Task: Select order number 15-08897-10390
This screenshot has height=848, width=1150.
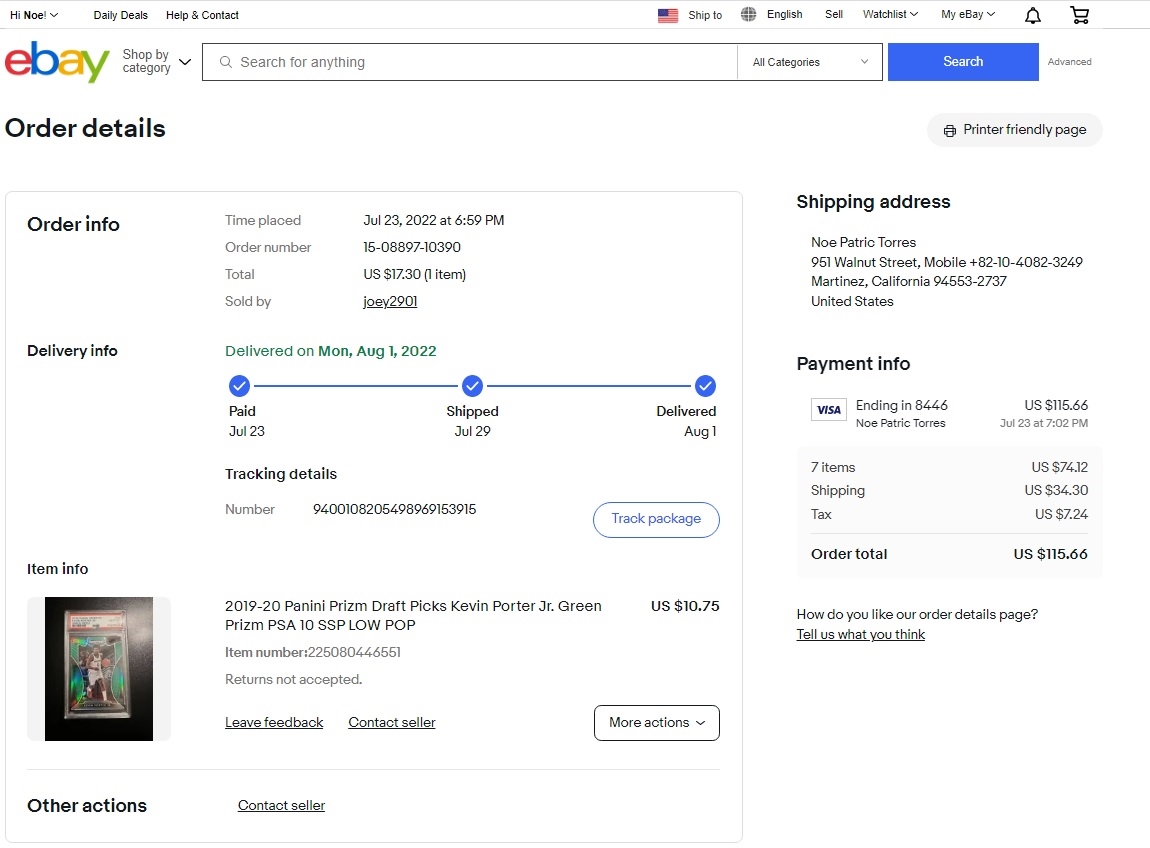Action: coord(412,247)
